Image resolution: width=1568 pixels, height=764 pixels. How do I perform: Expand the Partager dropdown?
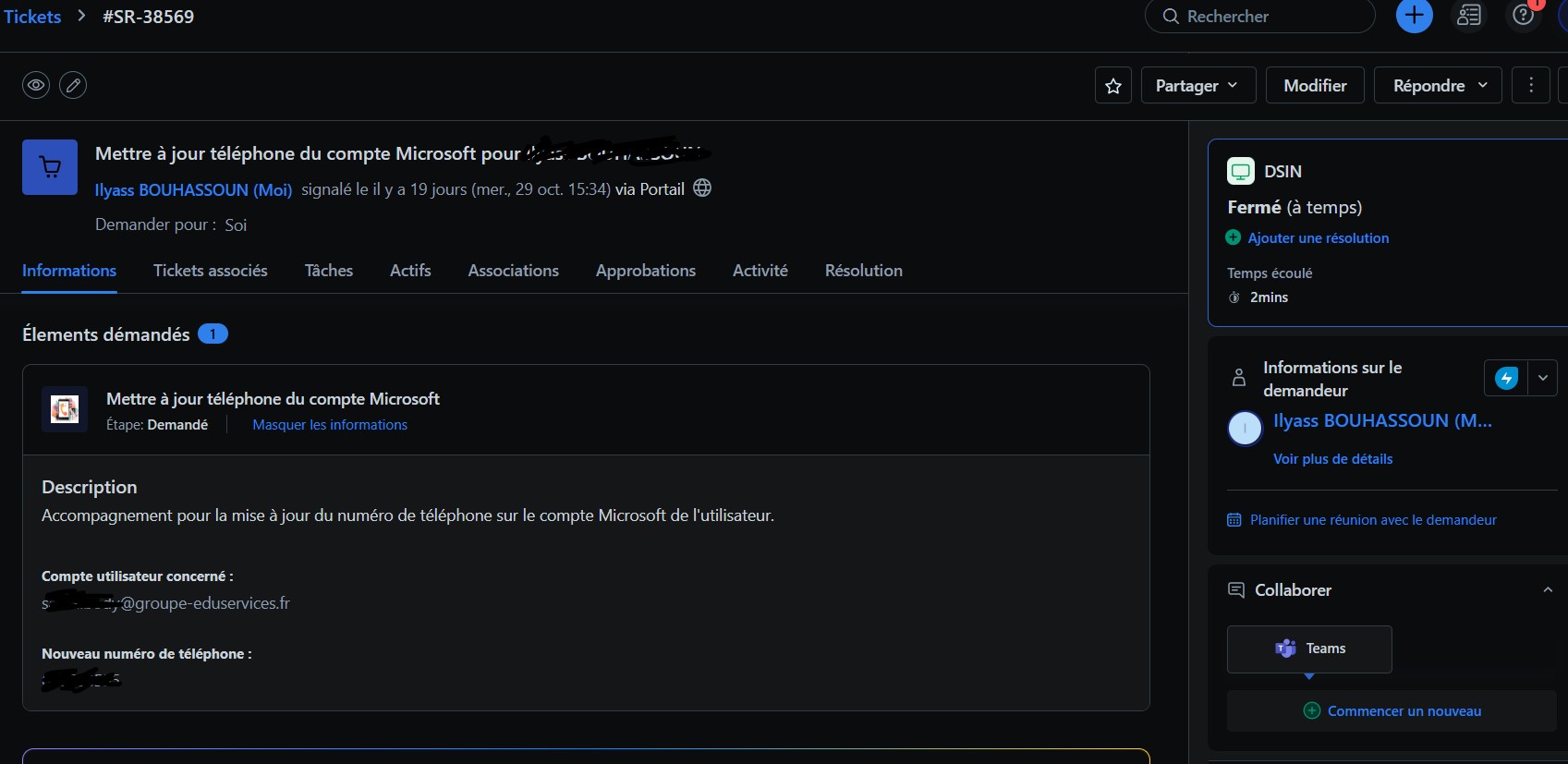click(x=1198, y=85)
